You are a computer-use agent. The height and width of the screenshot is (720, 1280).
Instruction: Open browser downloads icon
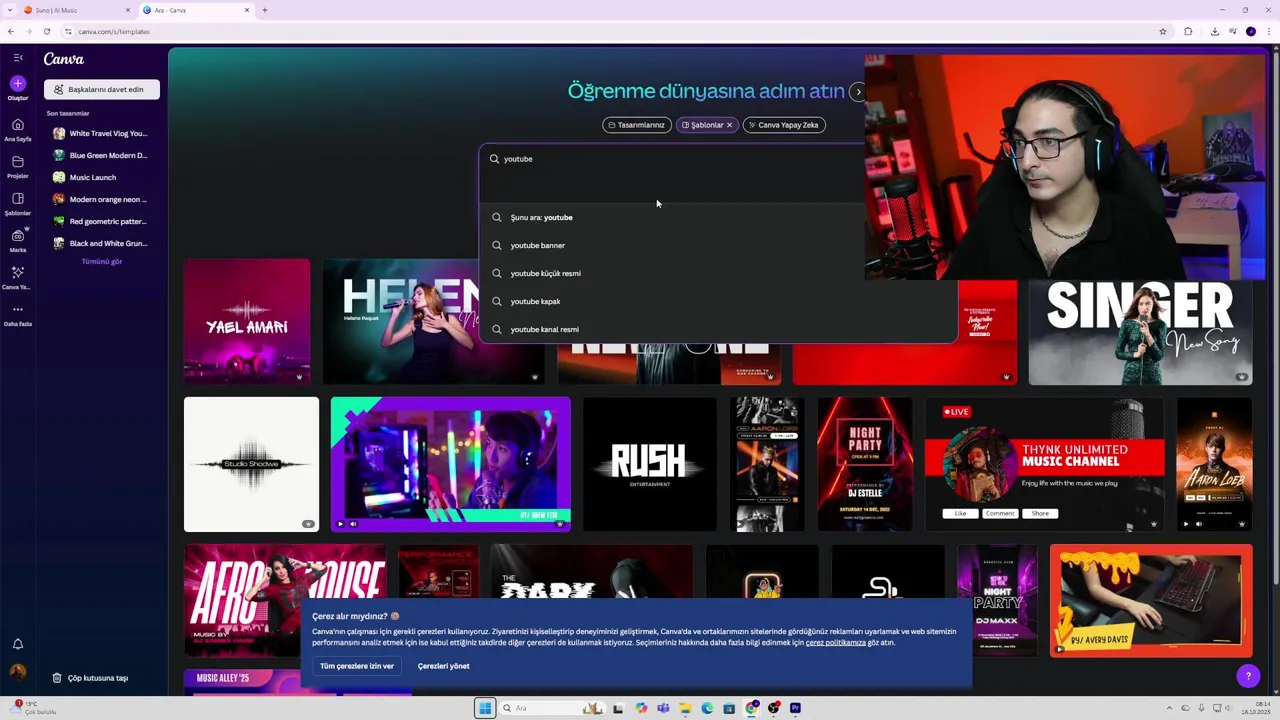tap(1214, 31)
